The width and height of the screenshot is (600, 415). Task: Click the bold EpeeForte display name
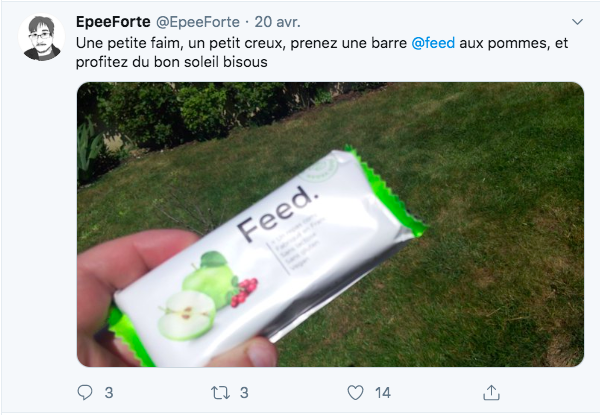[113, 22]
